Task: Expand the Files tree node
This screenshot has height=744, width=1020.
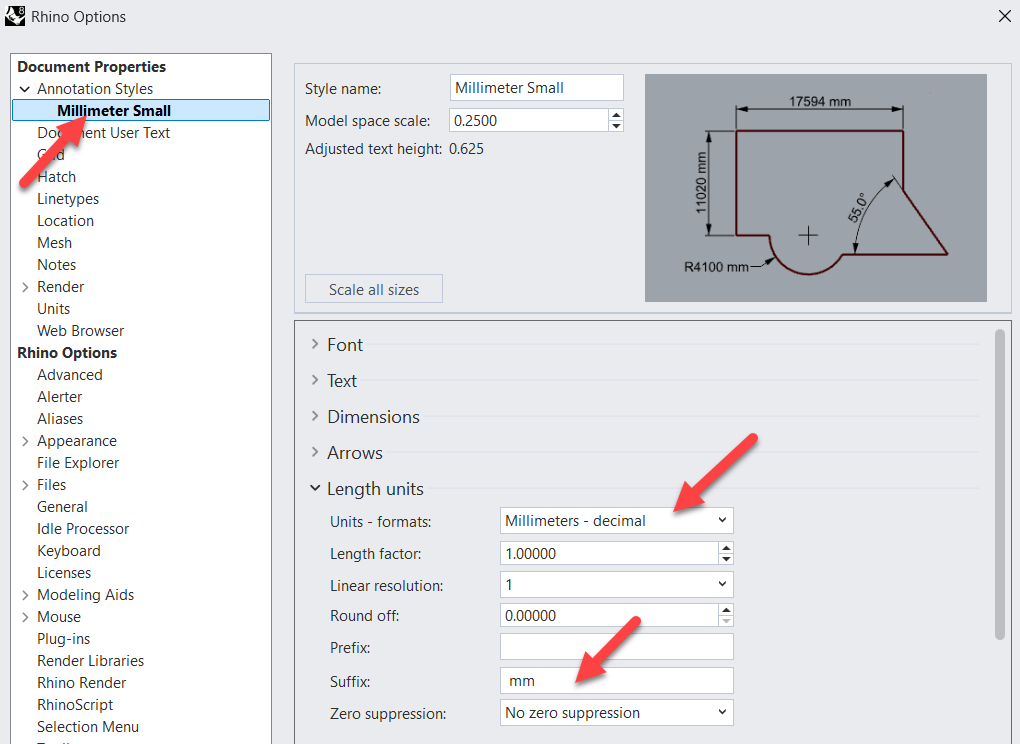Action: tap(25, 485)
